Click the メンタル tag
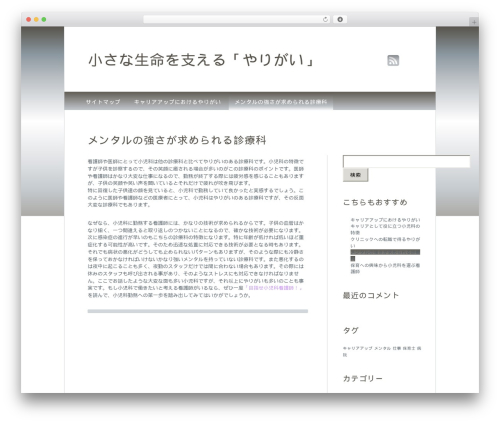500x423 pixels. (x=382, y=348)
